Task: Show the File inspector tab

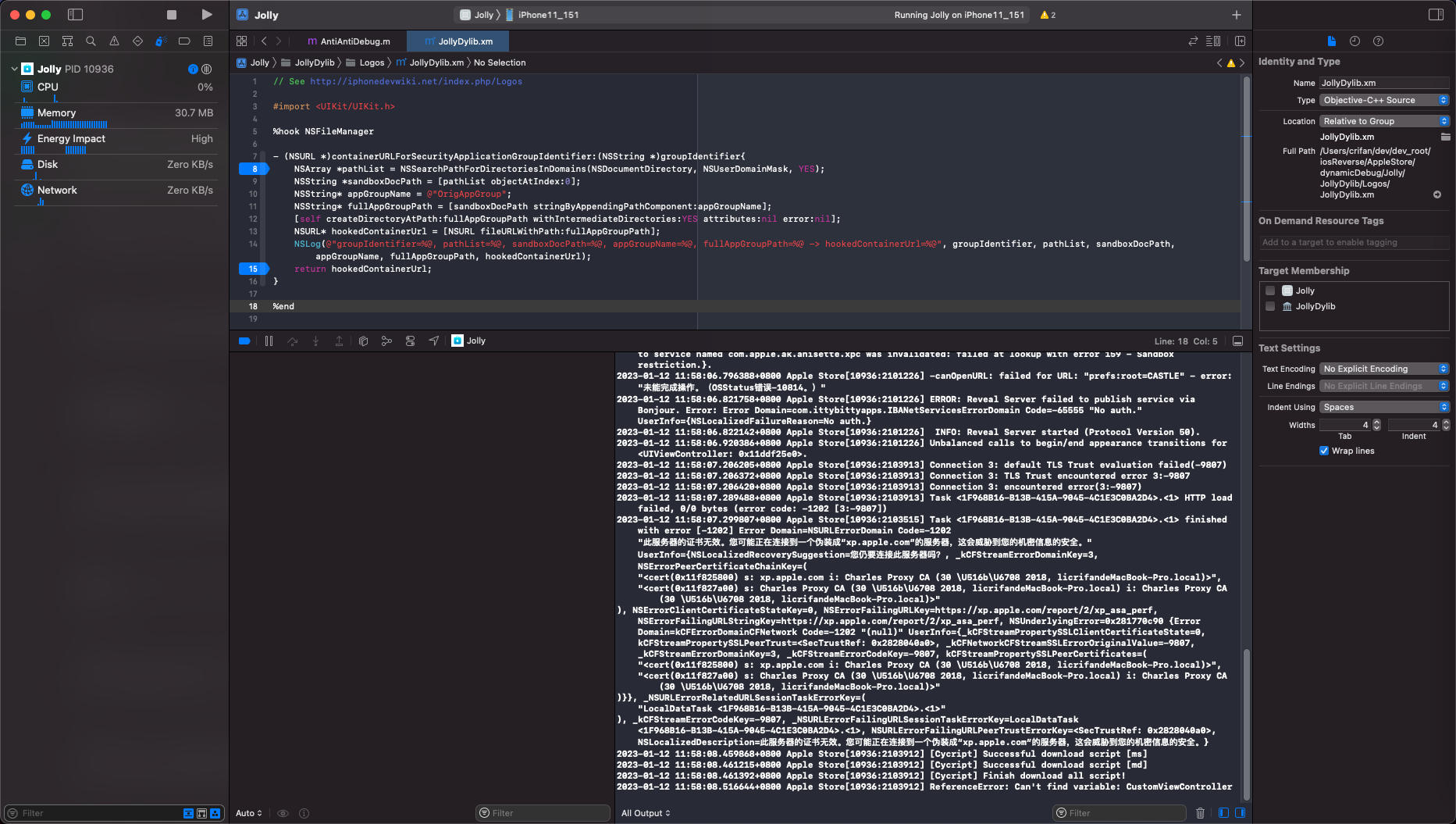Action: click(x=1331, y=41)
